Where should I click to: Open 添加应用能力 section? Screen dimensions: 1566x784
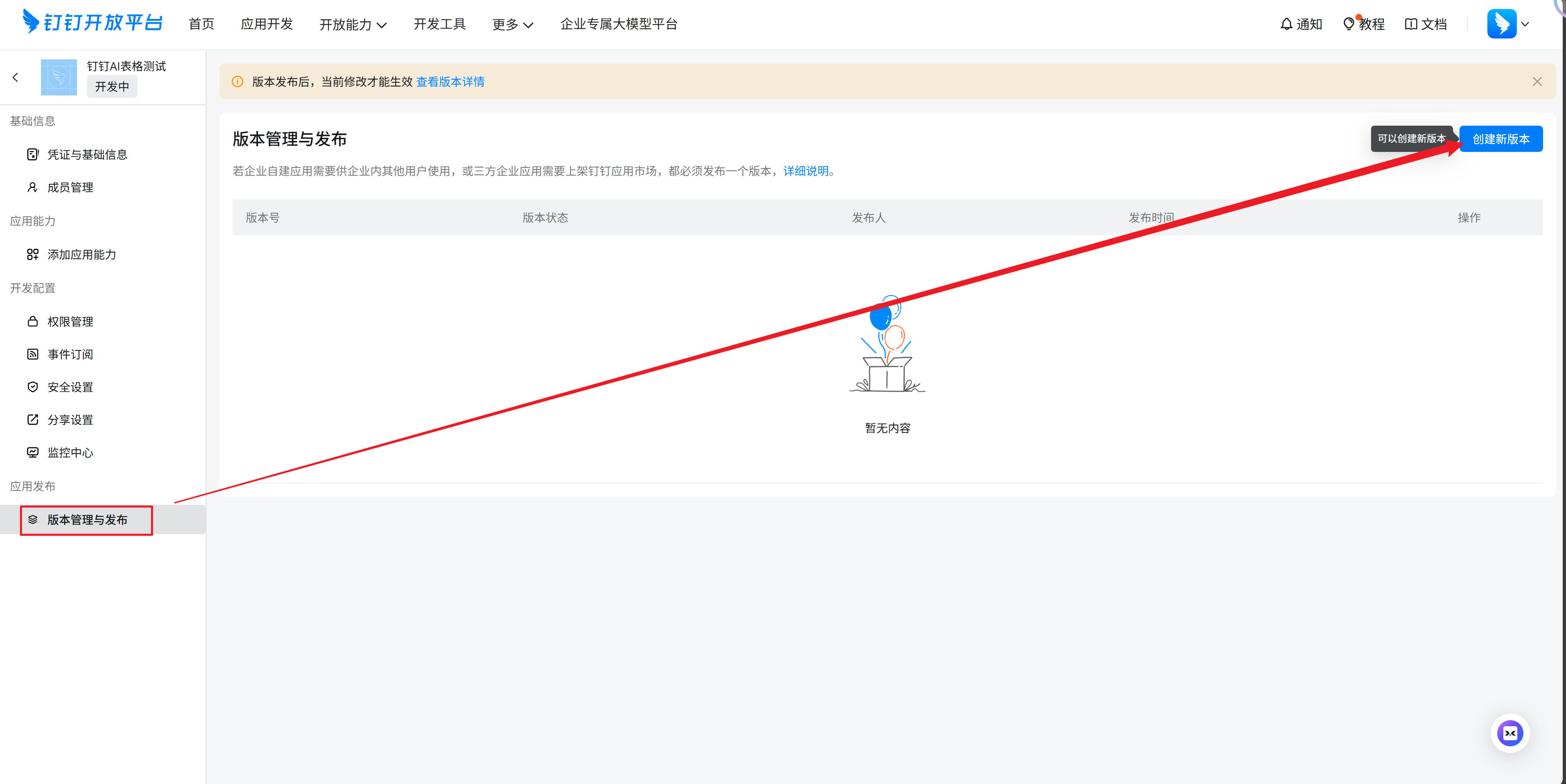pos(81,255)
